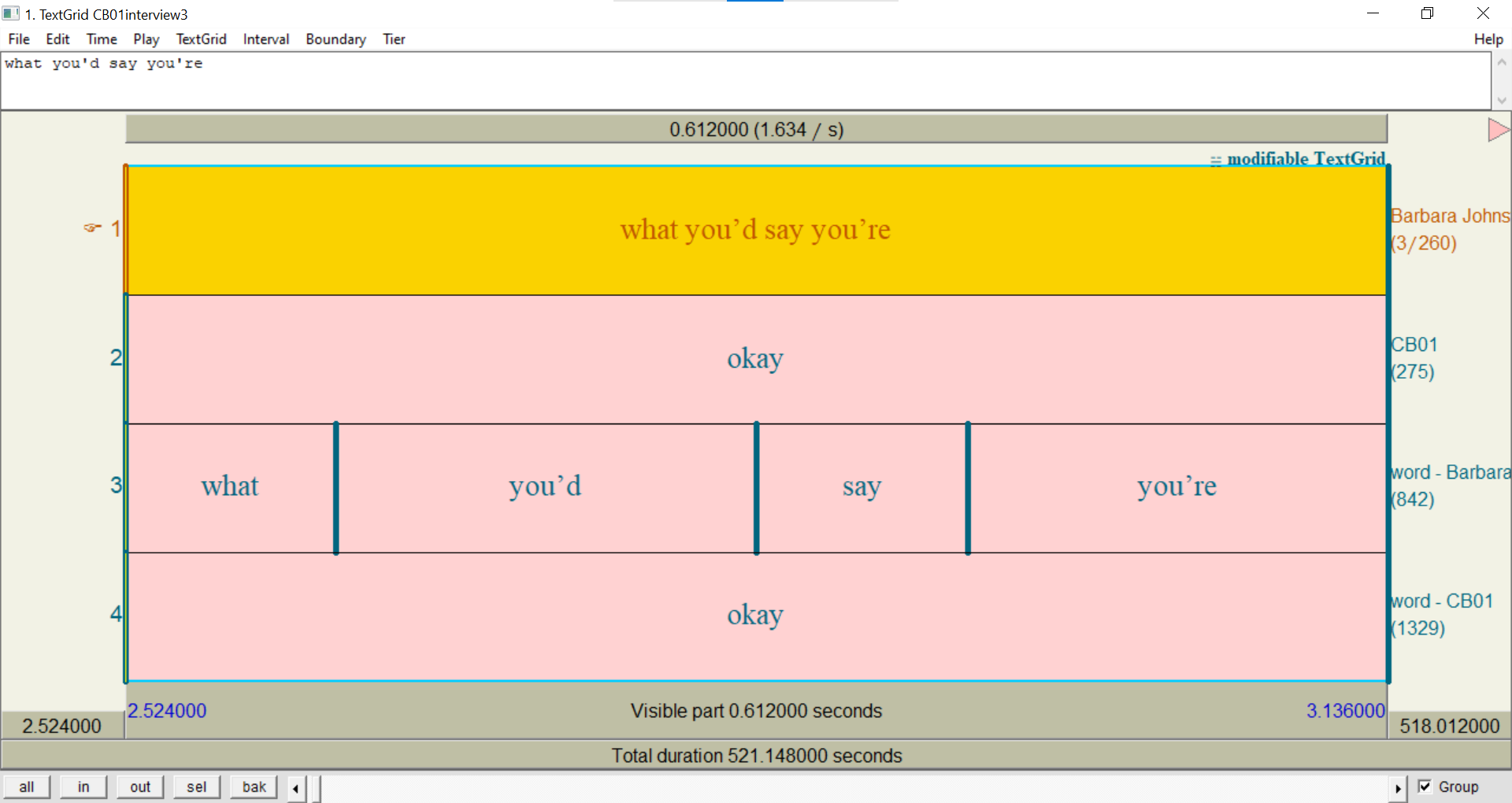Select tier number 3 label

pyautogui.click(x=116, y=485)
